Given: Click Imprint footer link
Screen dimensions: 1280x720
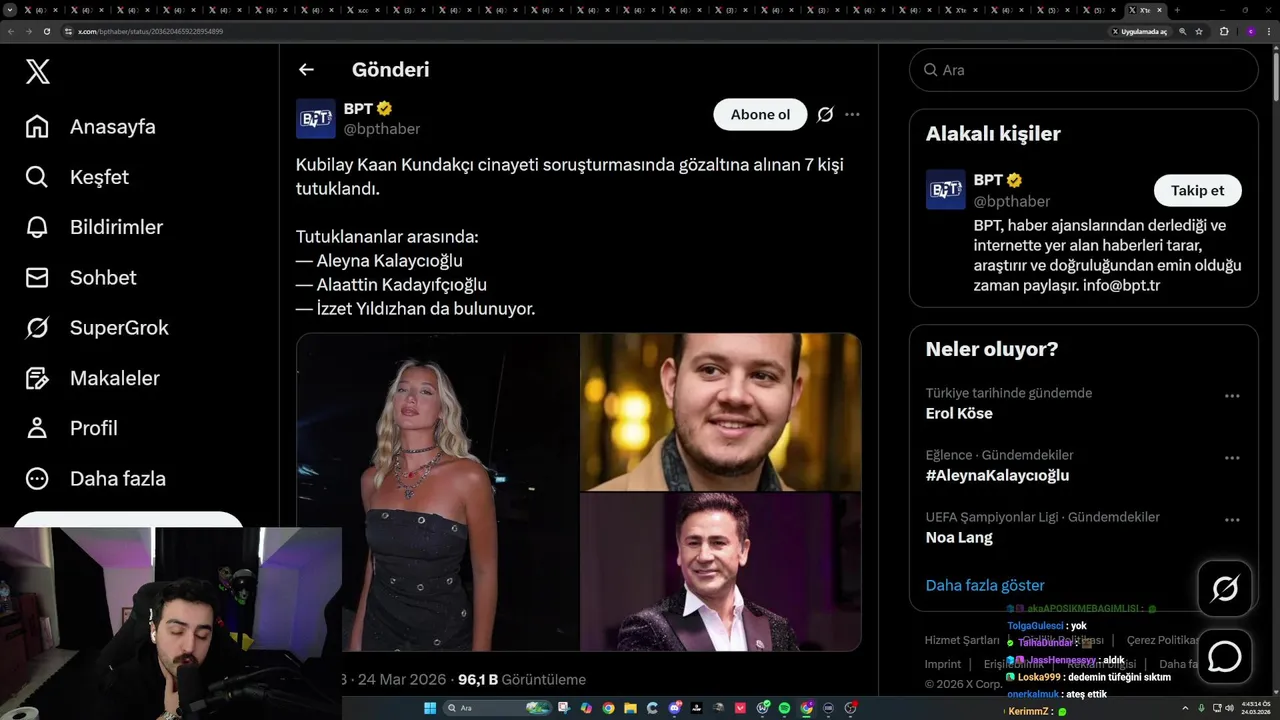Looking at the screenshot, I should point(943,664).
